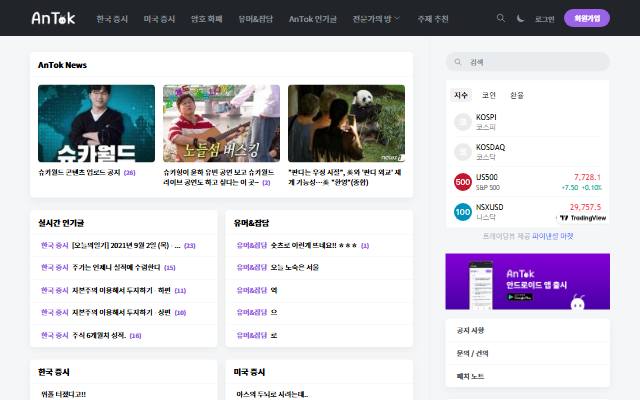Open the AnTok Android app launch banner
This screenshot has width=640, height=400.
528,281
